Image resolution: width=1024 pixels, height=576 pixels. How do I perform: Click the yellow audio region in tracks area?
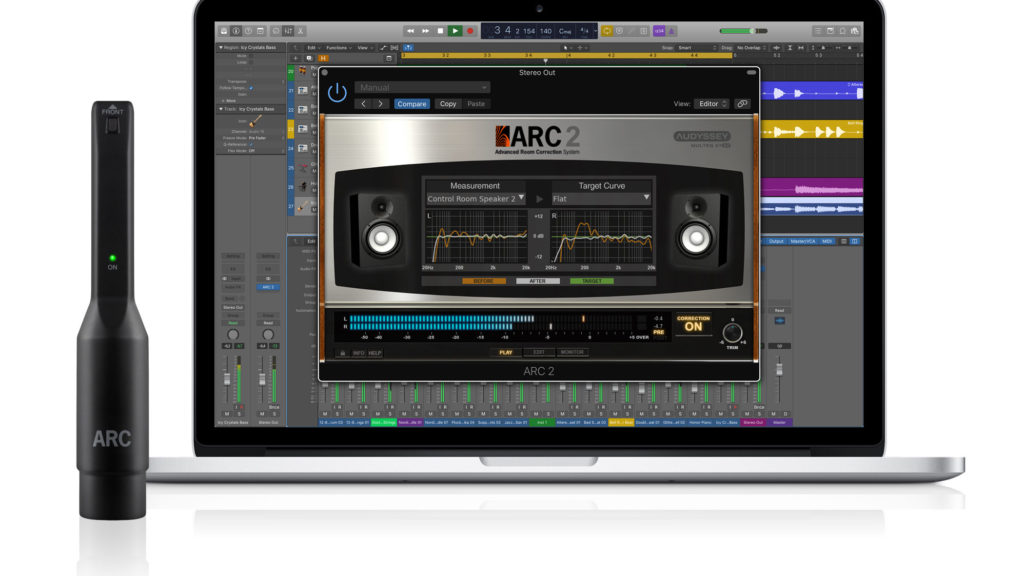[x=812, y=130]
